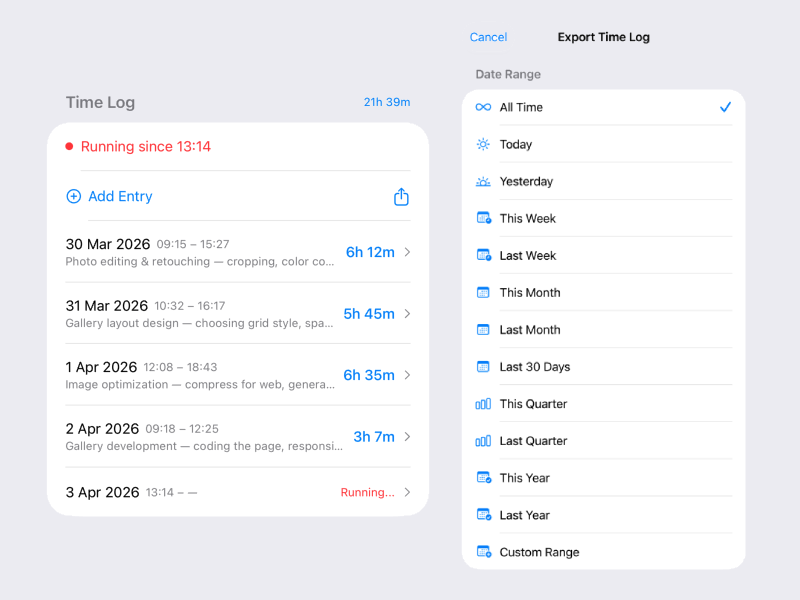Click the chart icon next to Last Quarter
800x600 pixels.
coord(483,441)
